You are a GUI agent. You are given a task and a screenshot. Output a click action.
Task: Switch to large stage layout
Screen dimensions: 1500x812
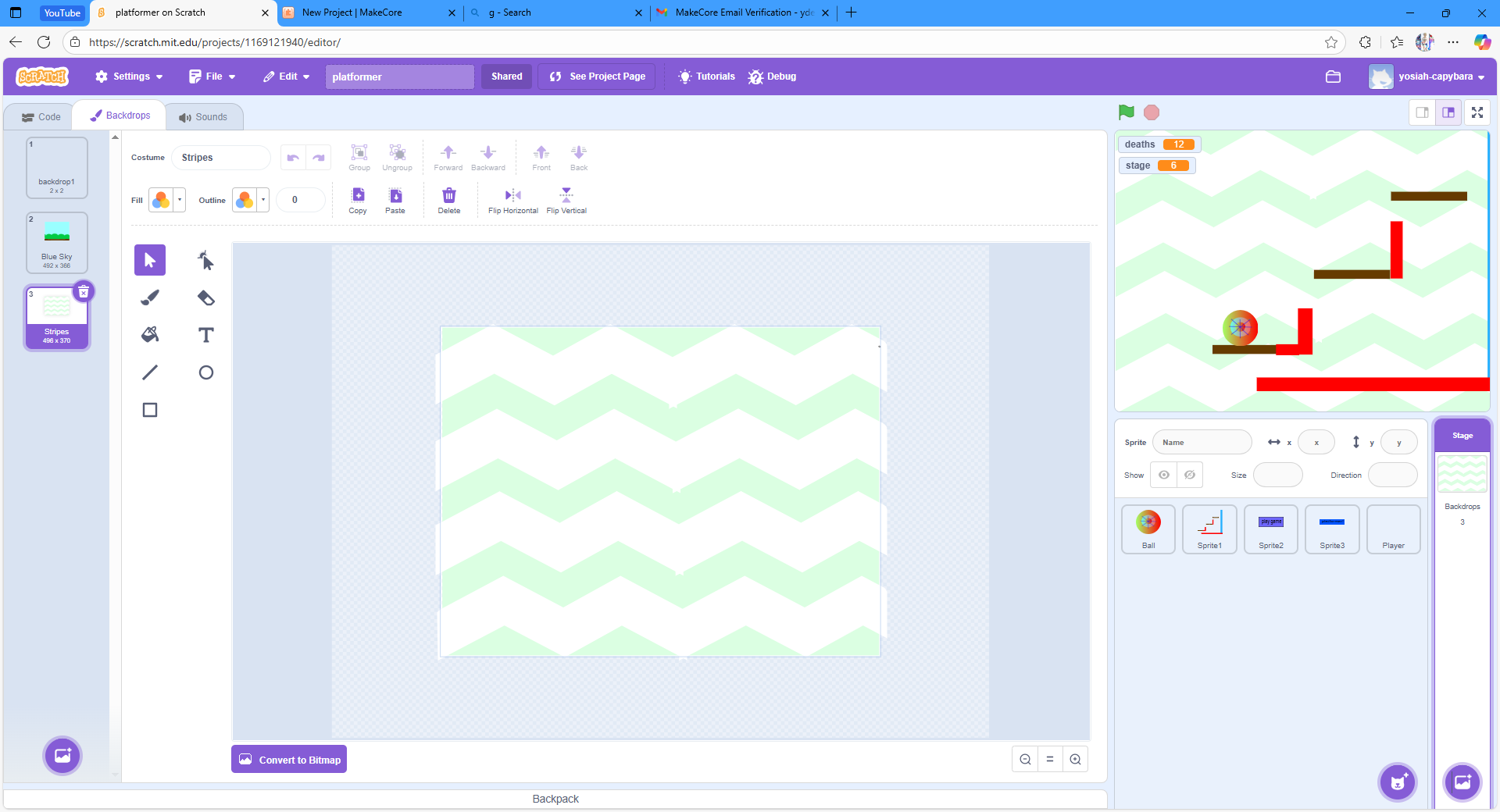click(x=1448, y=112)
